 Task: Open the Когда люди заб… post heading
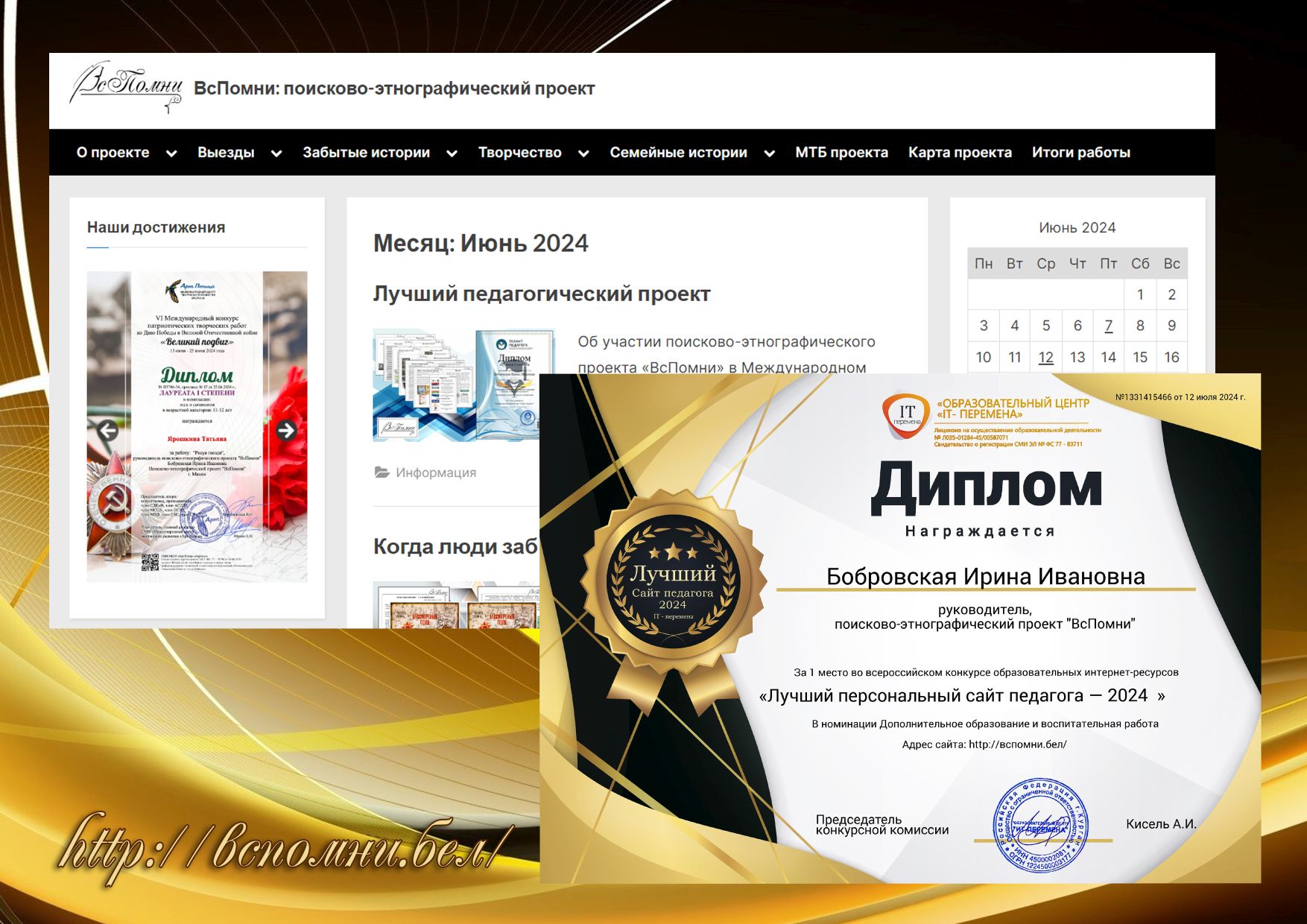pyautogui.click(x=455, y=547)
